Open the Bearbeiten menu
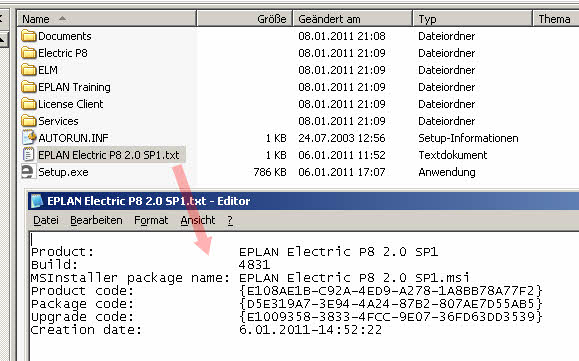 coord(96,220)
